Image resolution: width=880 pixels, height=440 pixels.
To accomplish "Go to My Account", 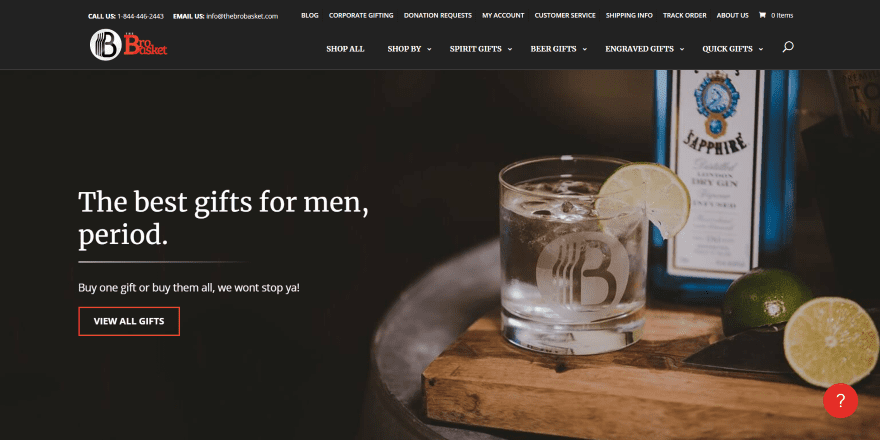I will [x=503, y=16].
